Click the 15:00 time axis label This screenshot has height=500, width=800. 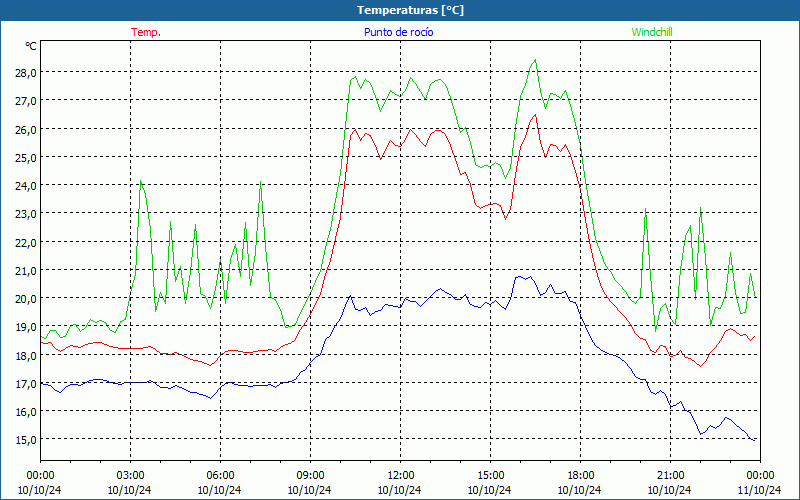coord(490,476)
